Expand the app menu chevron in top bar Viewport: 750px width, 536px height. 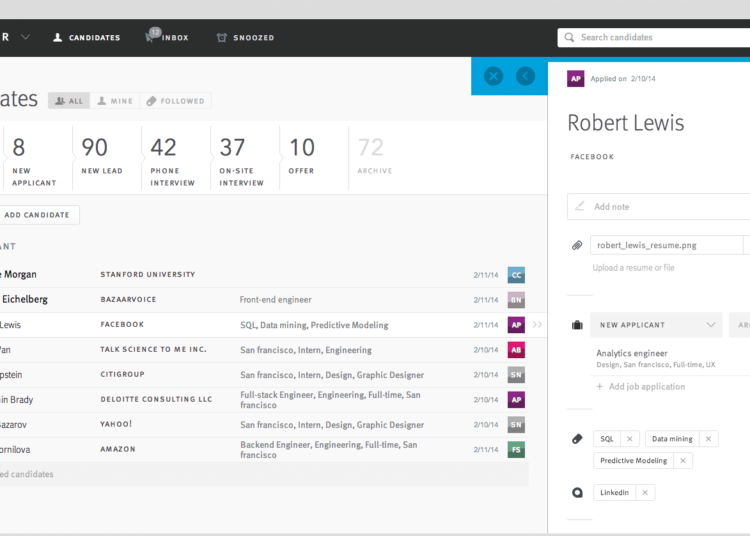[x=25, y=37]
